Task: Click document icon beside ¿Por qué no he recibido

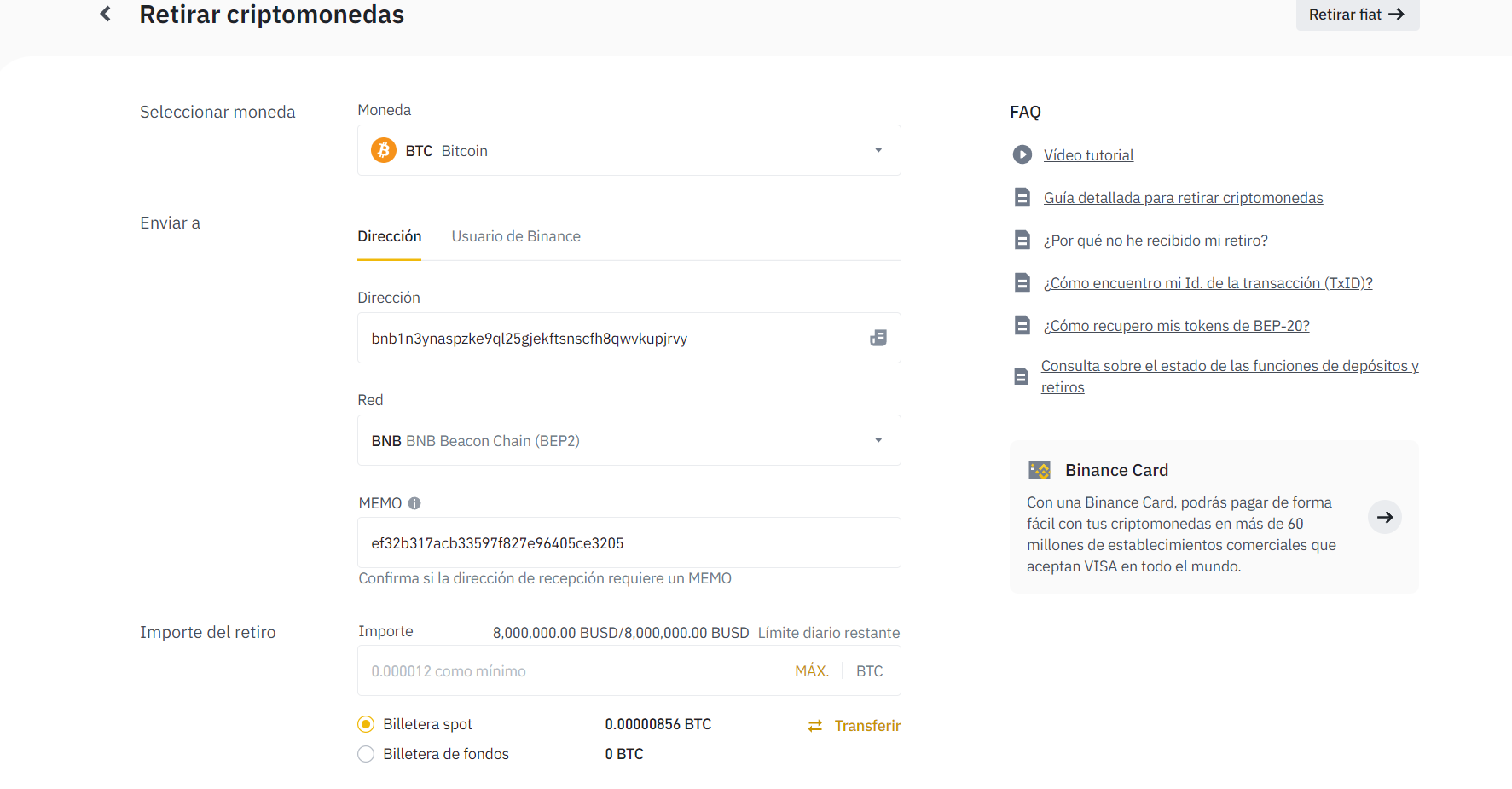Action: pyautogui.click(x=1022, y=240)
